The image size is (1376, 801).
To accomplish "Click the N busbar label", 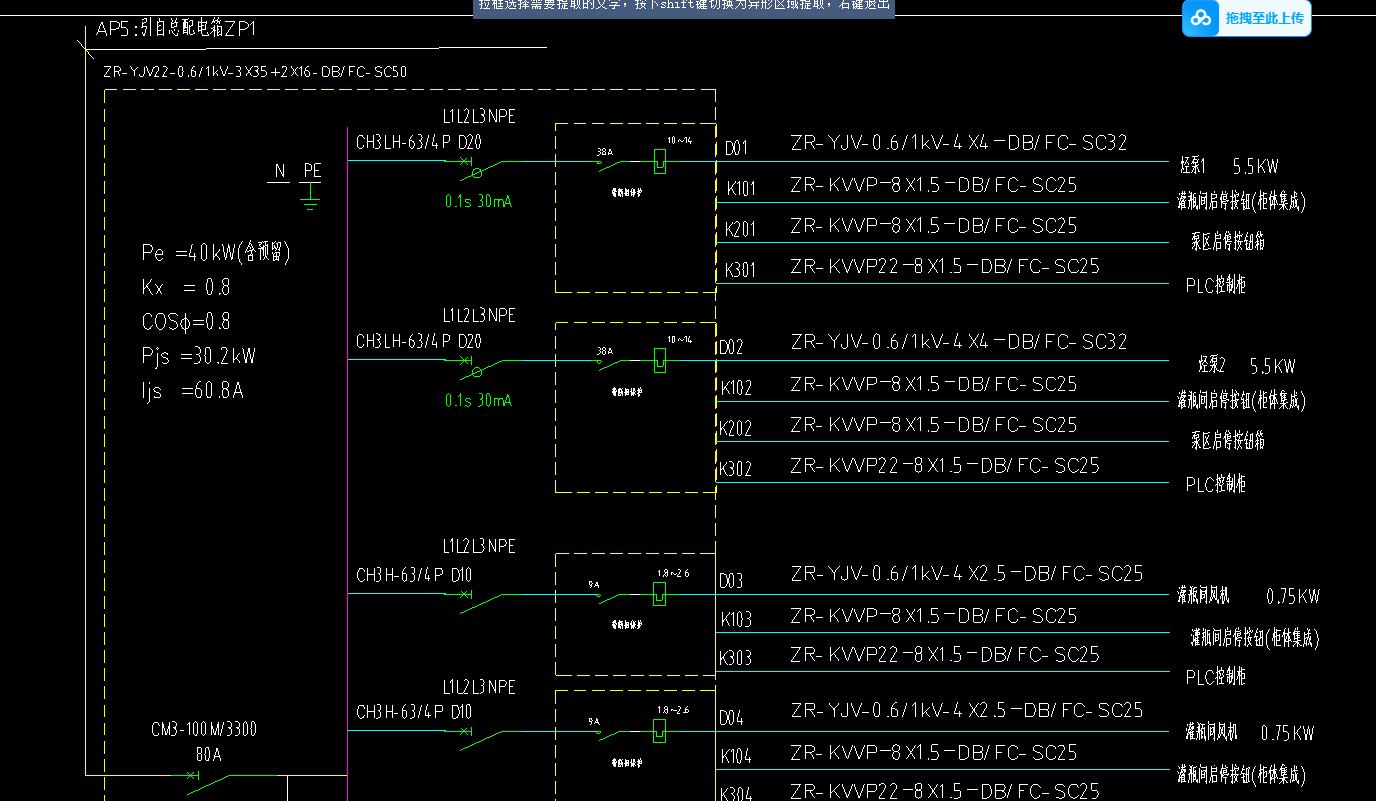I will click(x=281, y=171).
